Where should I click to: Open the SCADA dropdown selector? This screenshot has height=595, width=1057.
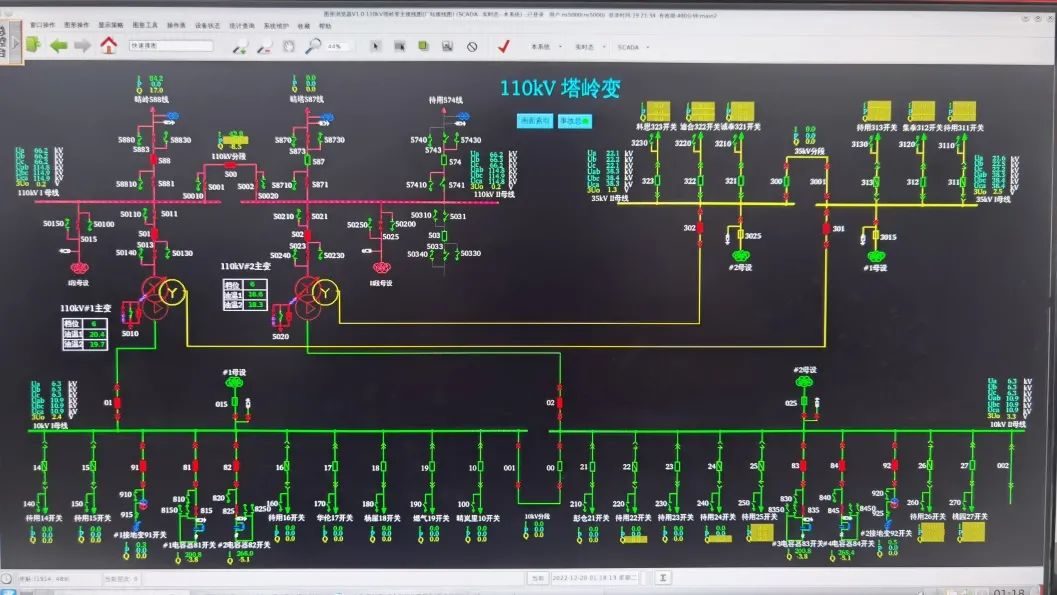click(631, 46)
